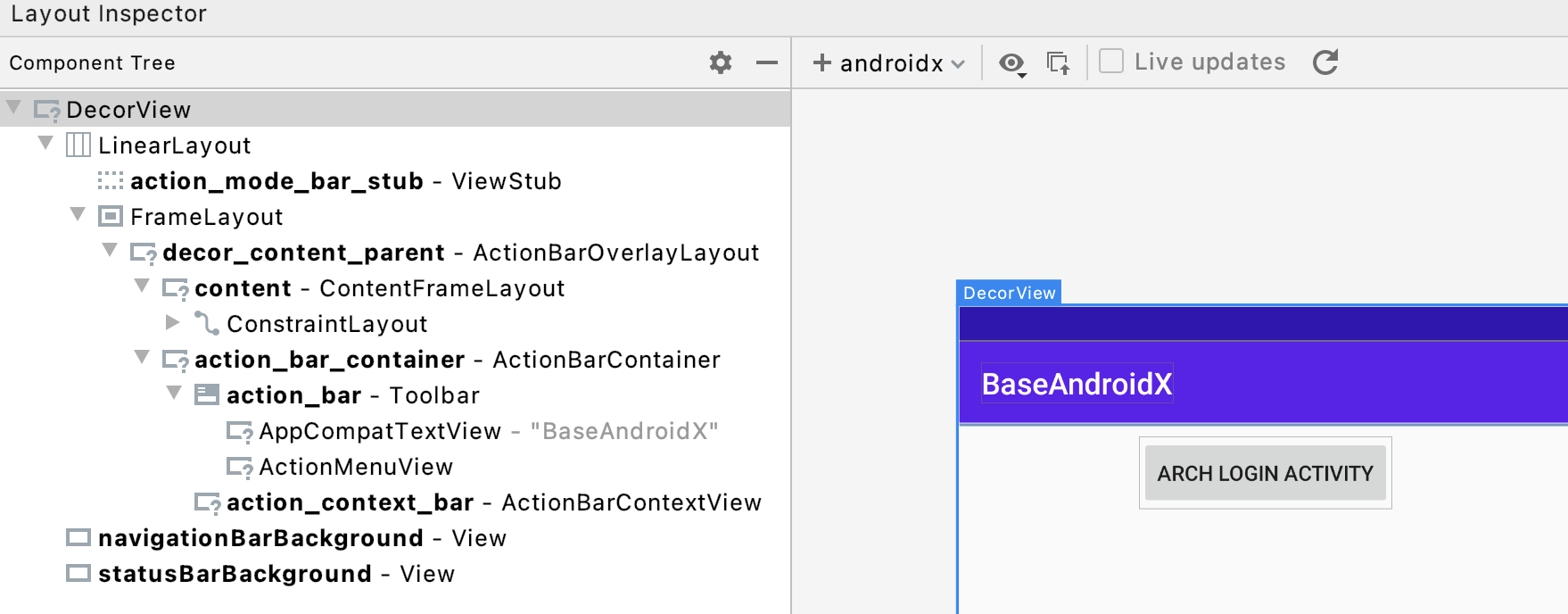Screen dimensions: 1568x614
Task: Click the dark purple status bar
Action: (x=1263, y=323)
